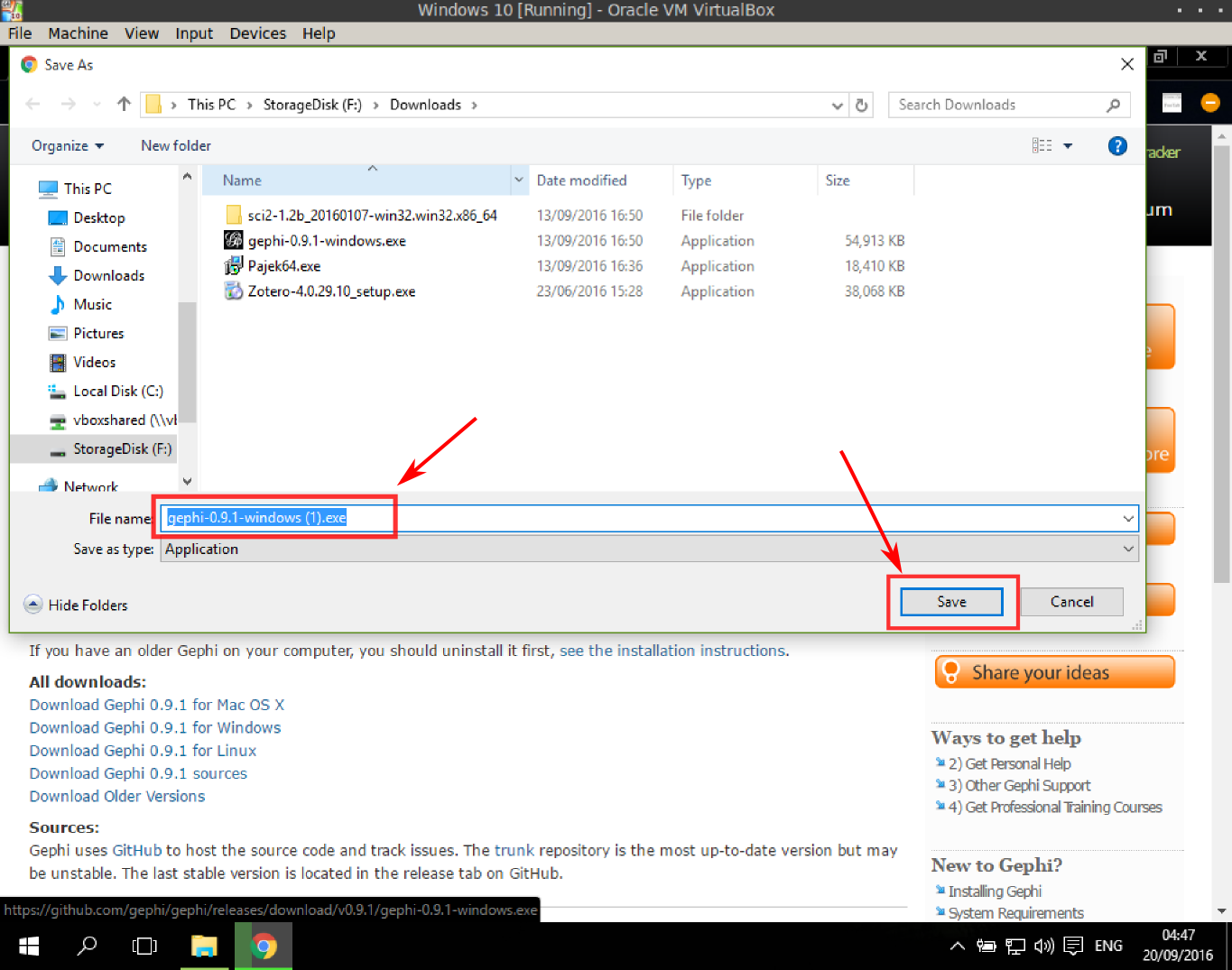Open 'see the installation instructions' link
The image size is (1232, 970).
[x=672, y=651]
